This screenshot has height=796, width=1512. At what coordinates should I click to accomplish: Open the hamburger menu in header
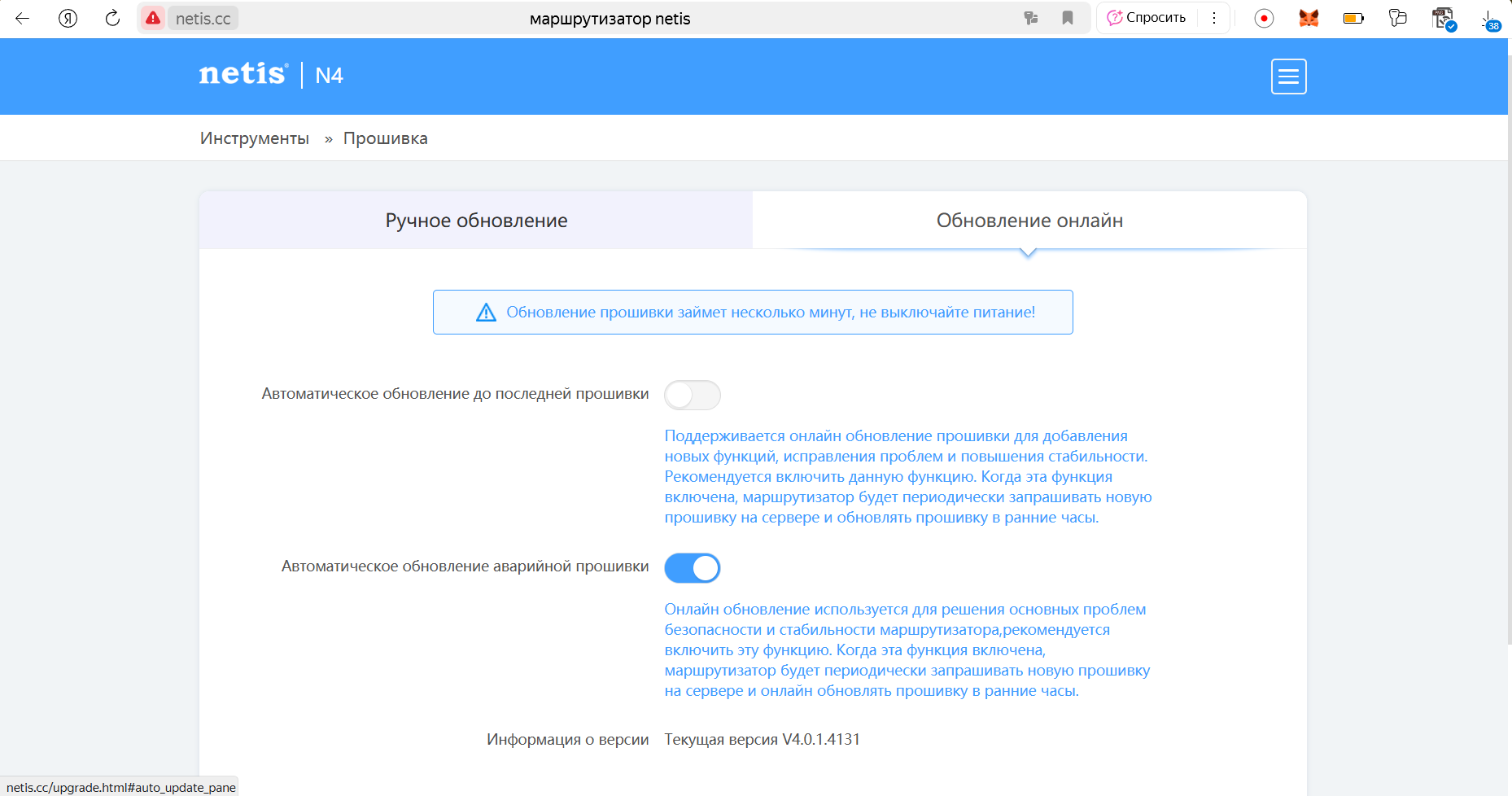click(x=1289, y=77)
